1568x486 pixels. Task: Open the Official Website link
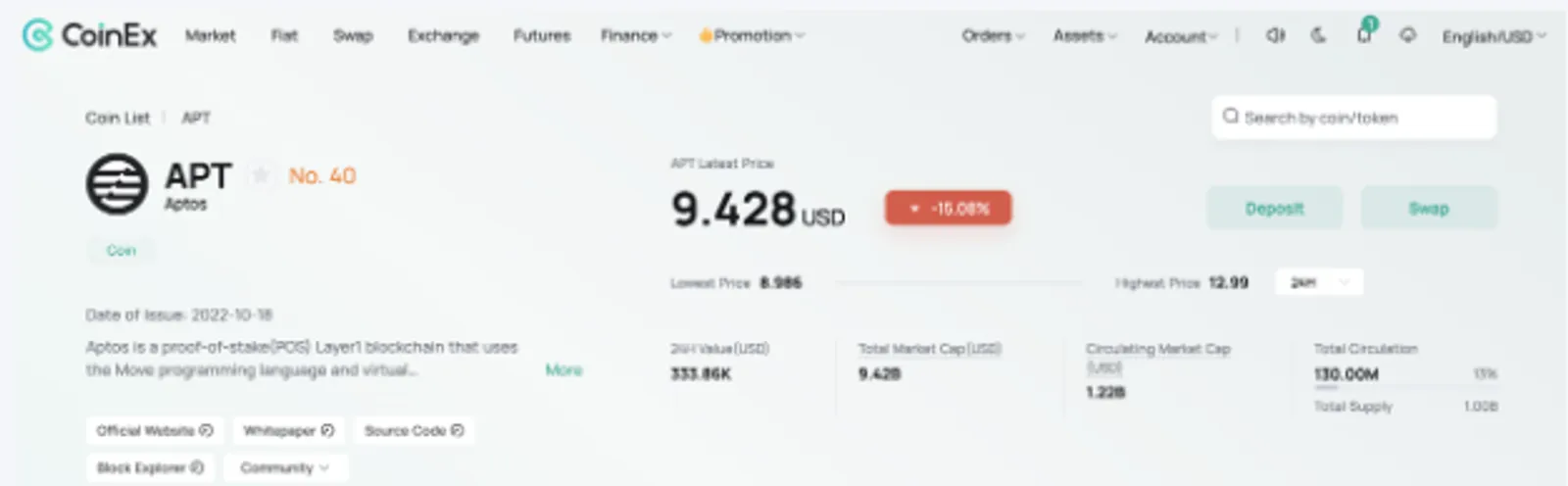[x=155, y=431]
